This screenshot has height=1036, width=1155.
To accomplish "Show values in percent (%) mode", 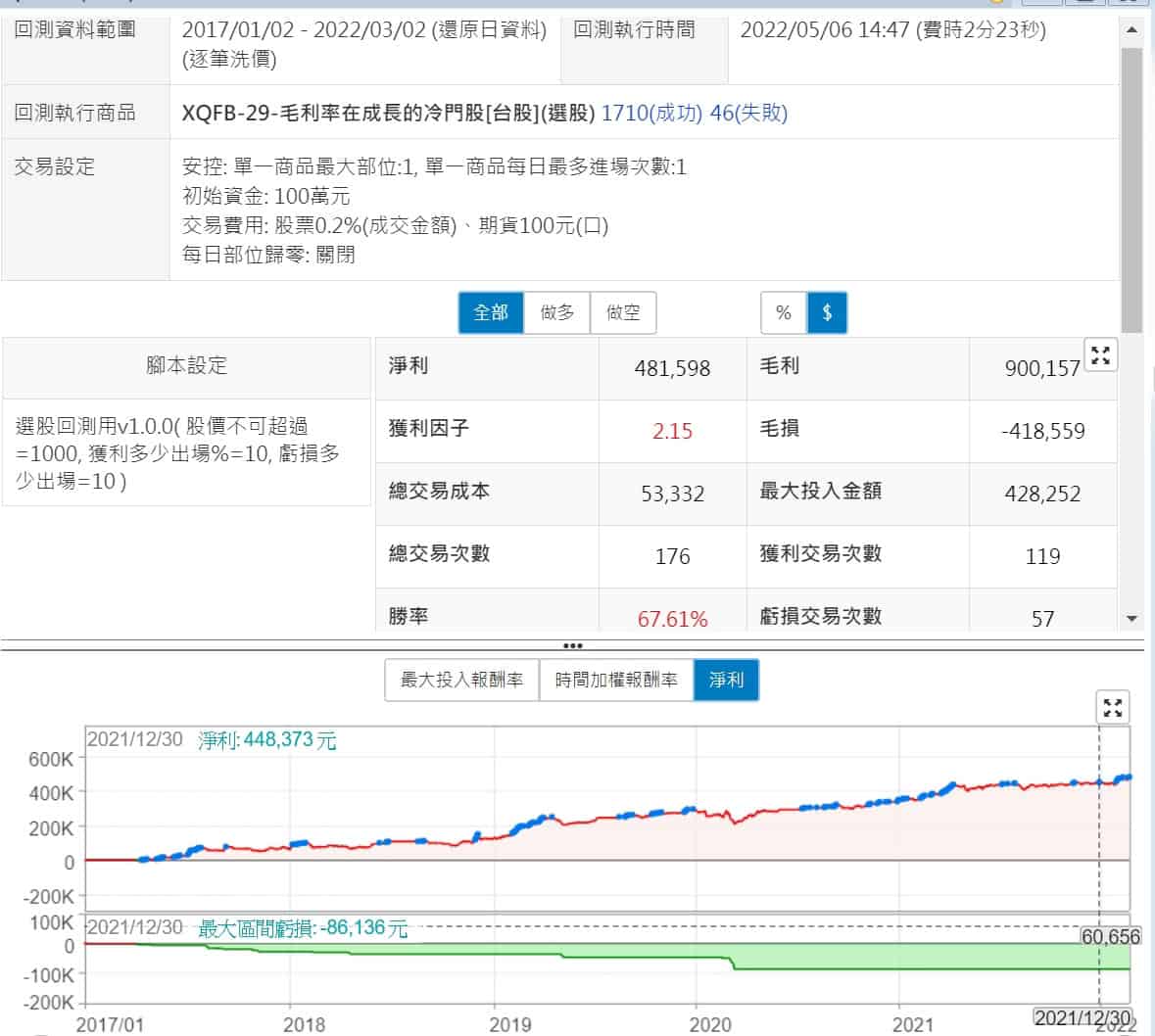I will click(784, 312).
